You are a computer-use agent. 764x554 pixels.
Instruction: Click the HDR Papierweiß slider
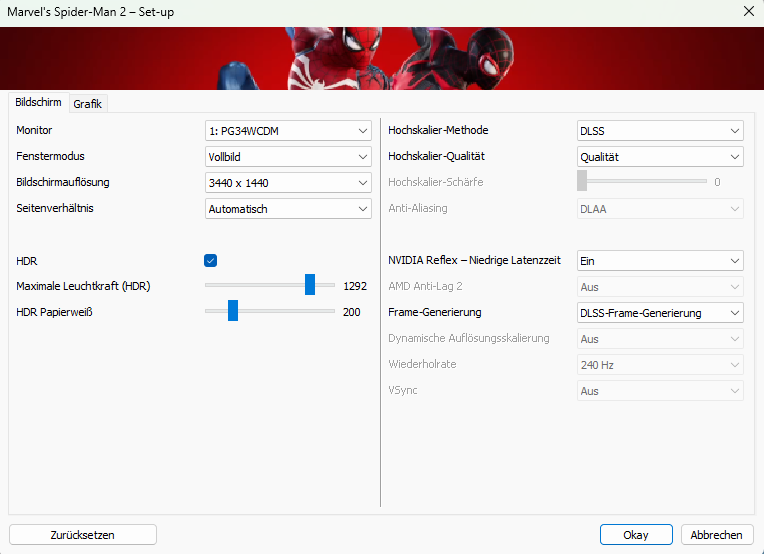(x=270, y=311)
